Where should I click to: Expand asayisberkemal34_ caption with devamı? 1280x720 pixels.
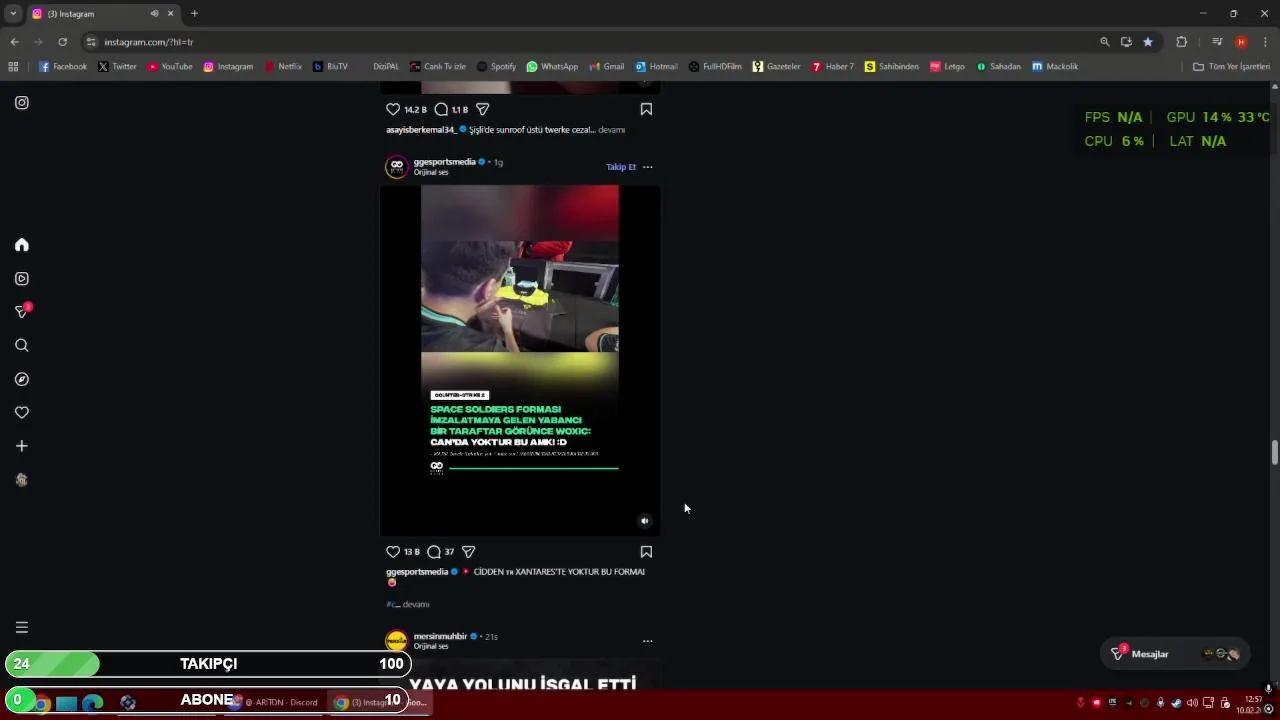(x=612, y=130)
